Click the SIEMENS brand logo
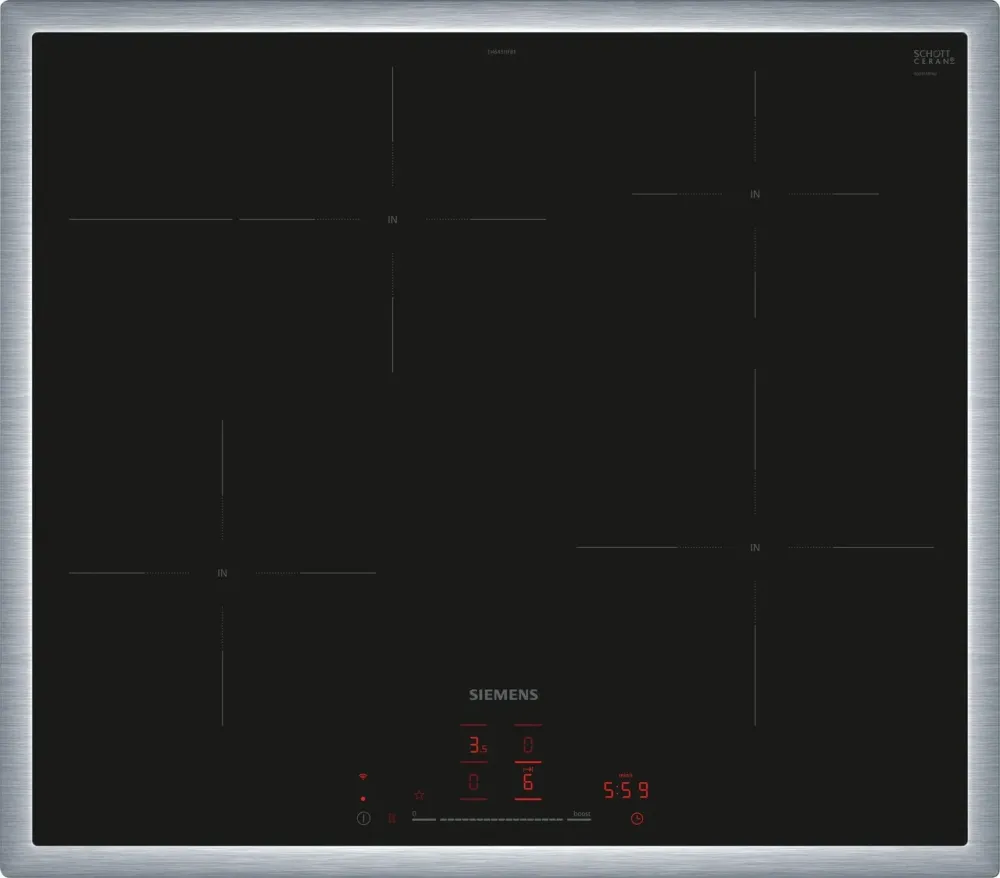The width and height of the screenshot is (1000, 878). pos(504,695)
